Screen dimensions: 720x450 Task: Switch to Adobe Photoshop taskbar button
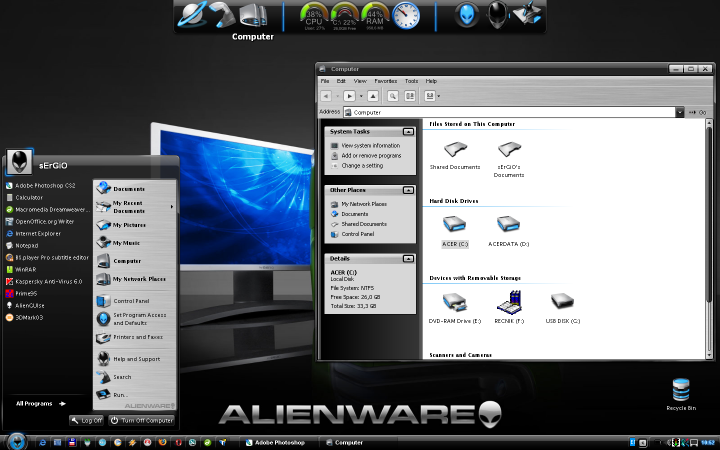[x=276, y=443]
